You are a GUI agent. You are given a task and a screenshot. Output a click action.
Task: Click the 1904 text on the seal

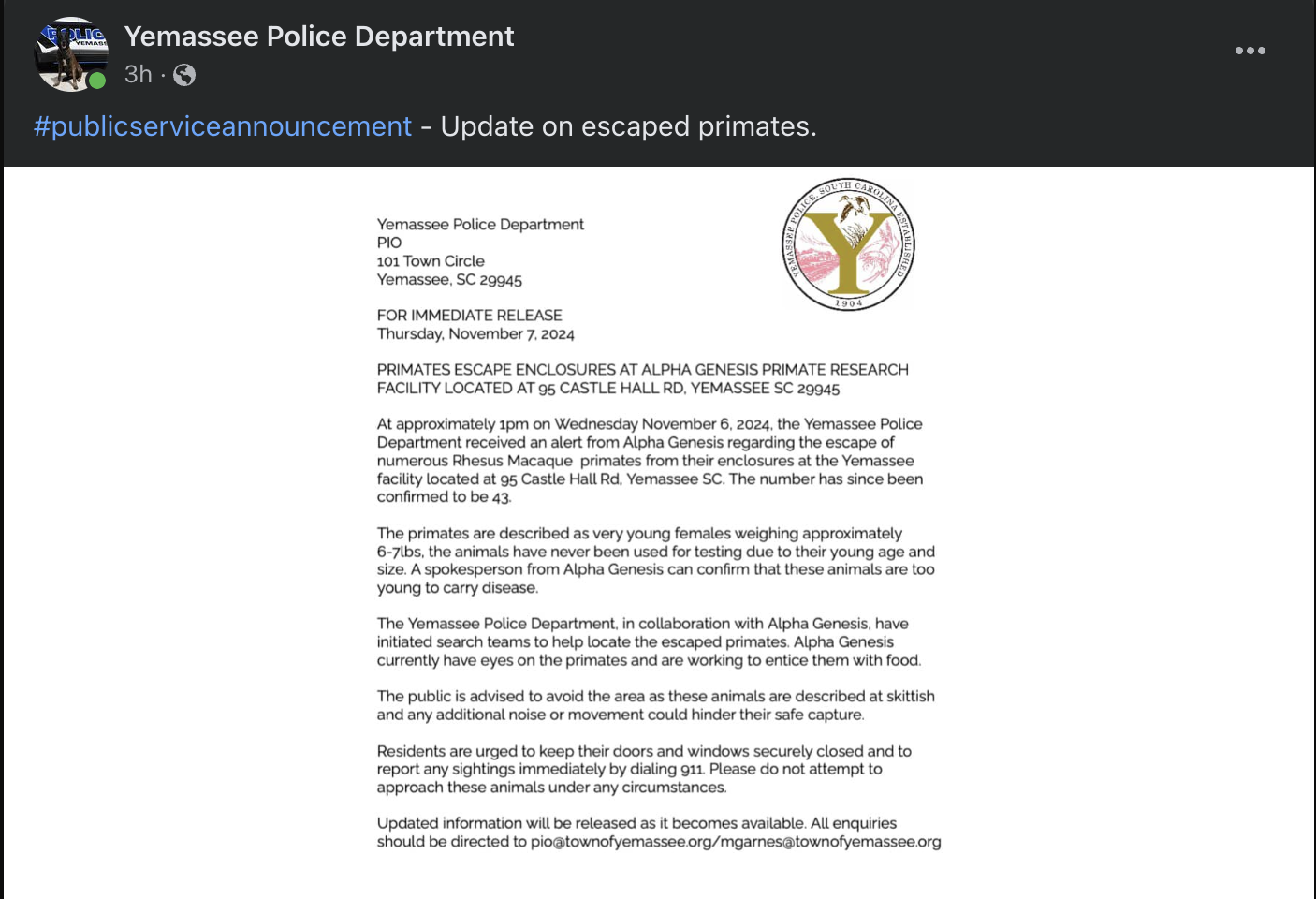(x=849, y=303)
